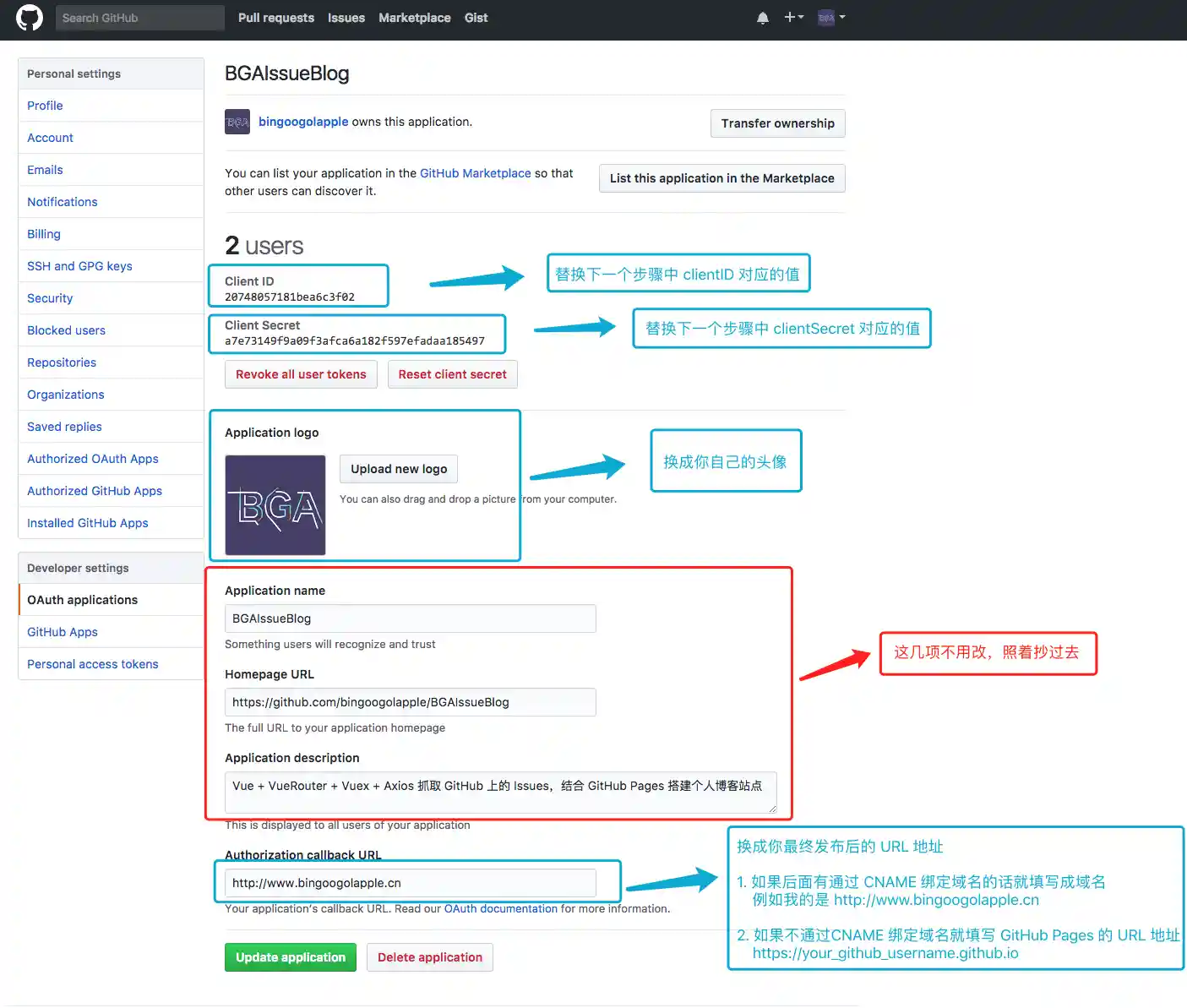Click Revoke all user tokens
This screenshot has width=1187, height=1008.
301,374
